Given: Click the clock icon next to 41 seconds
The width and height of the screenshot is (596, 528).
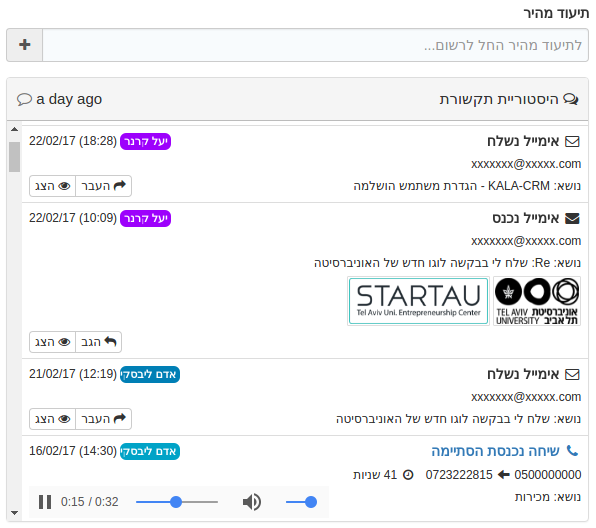Looking at the screenshot, I should point(408,475).
